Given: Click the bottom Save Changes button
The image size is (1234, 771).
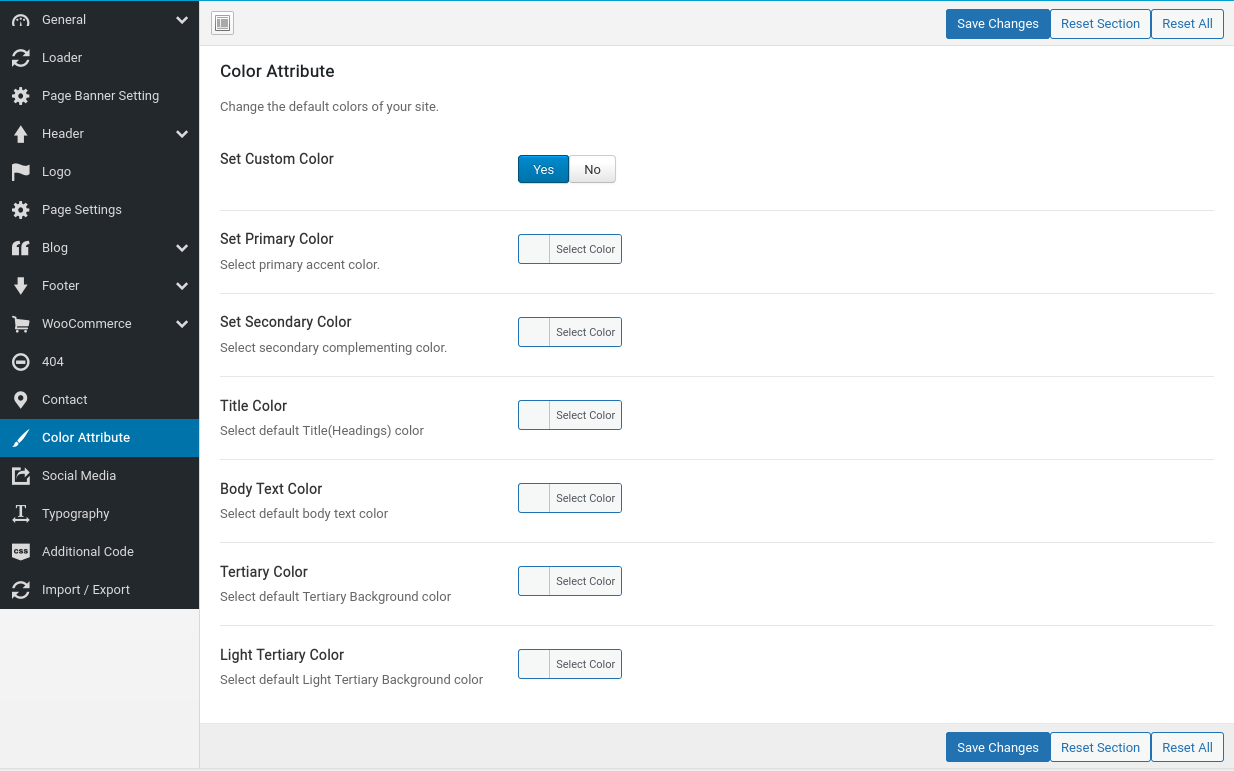Looking at the screenshot, I should (x=997, y=747).
